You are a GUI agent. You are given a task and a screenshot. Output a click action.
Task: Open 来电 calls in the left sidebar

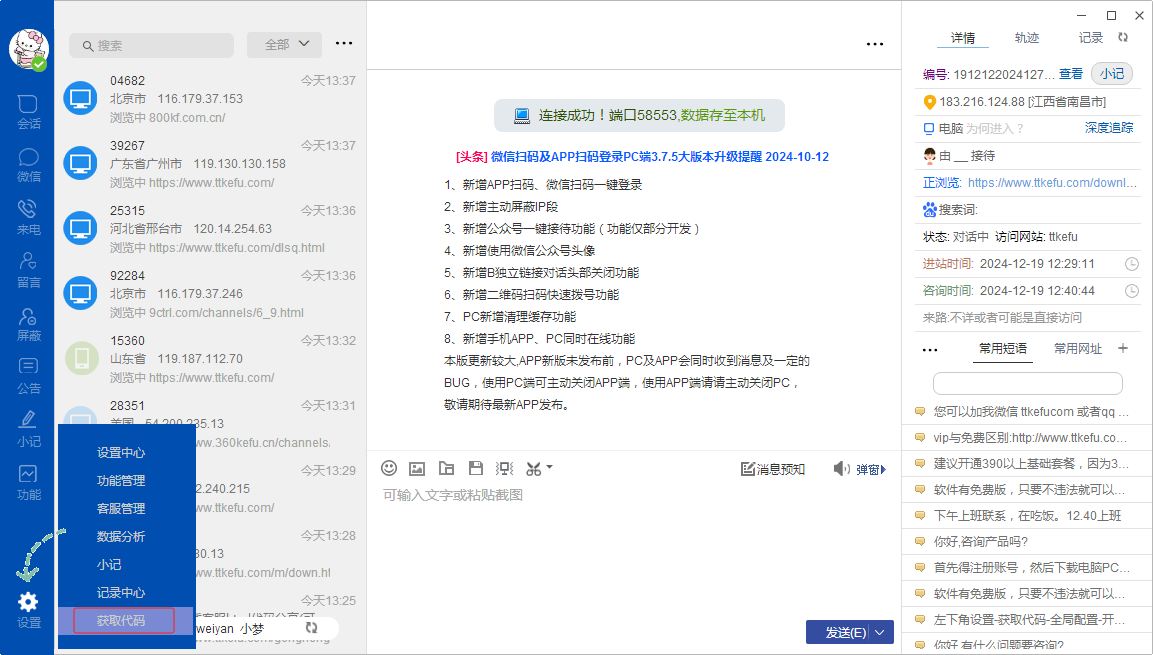tap(29, 214)
